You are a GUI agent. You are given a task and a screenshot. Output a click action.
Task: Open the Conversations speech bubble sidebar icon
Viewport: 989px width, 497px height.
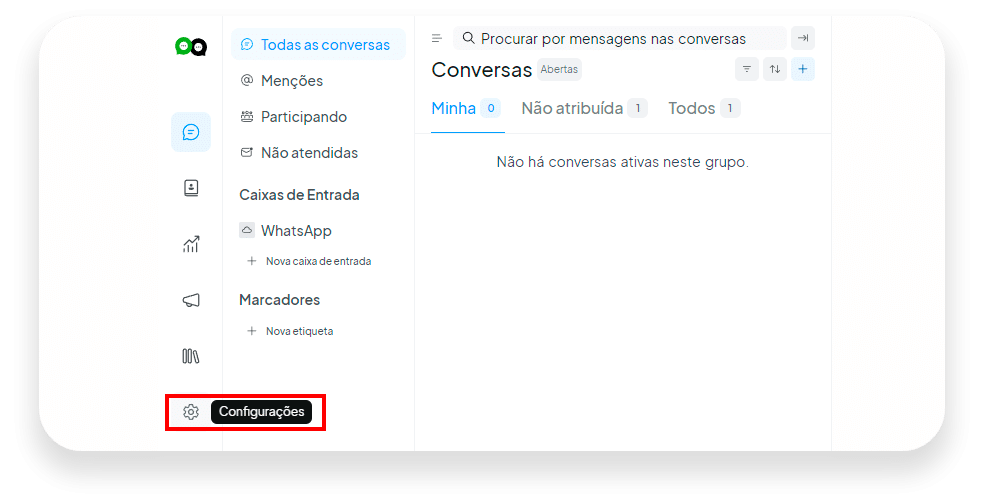[191, 132]
